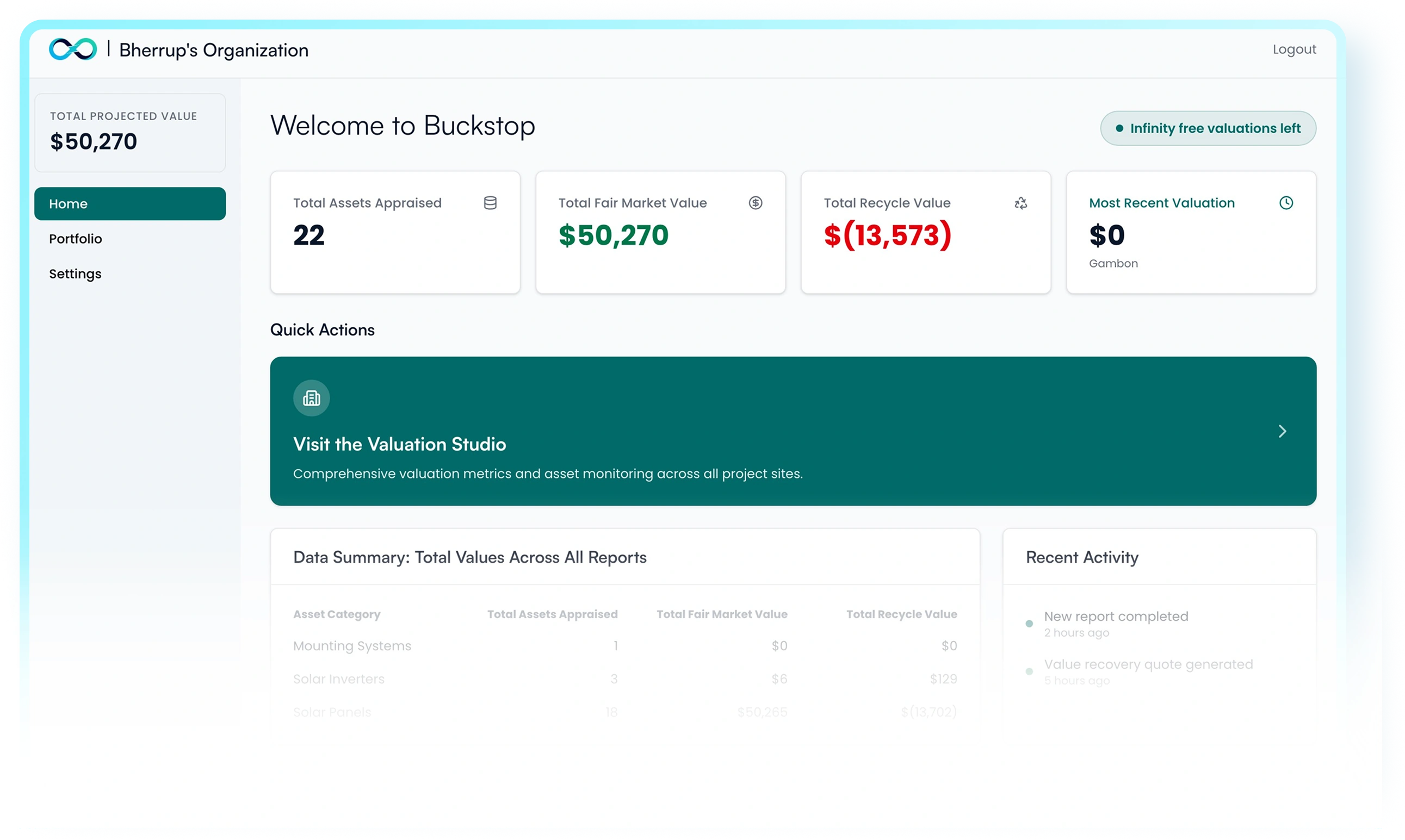Click the Quick Actions heading

click(322, 330)
